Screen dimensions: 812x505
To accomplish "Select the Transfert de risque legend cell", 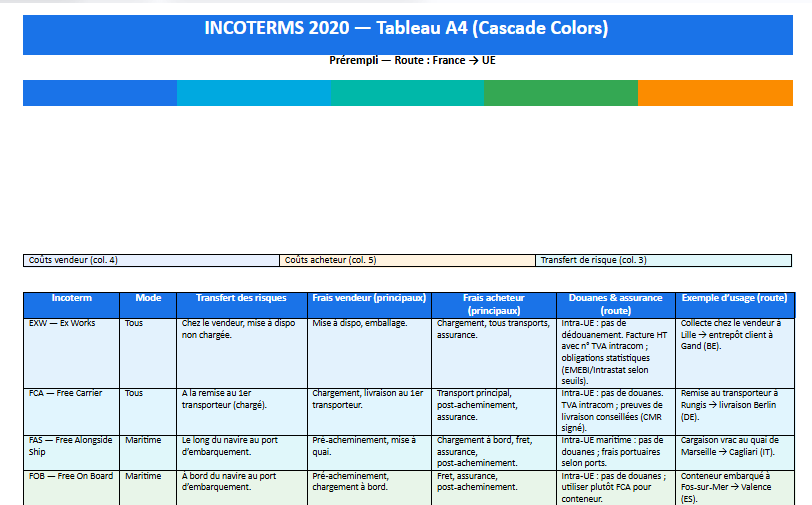I will coord(663,260).
